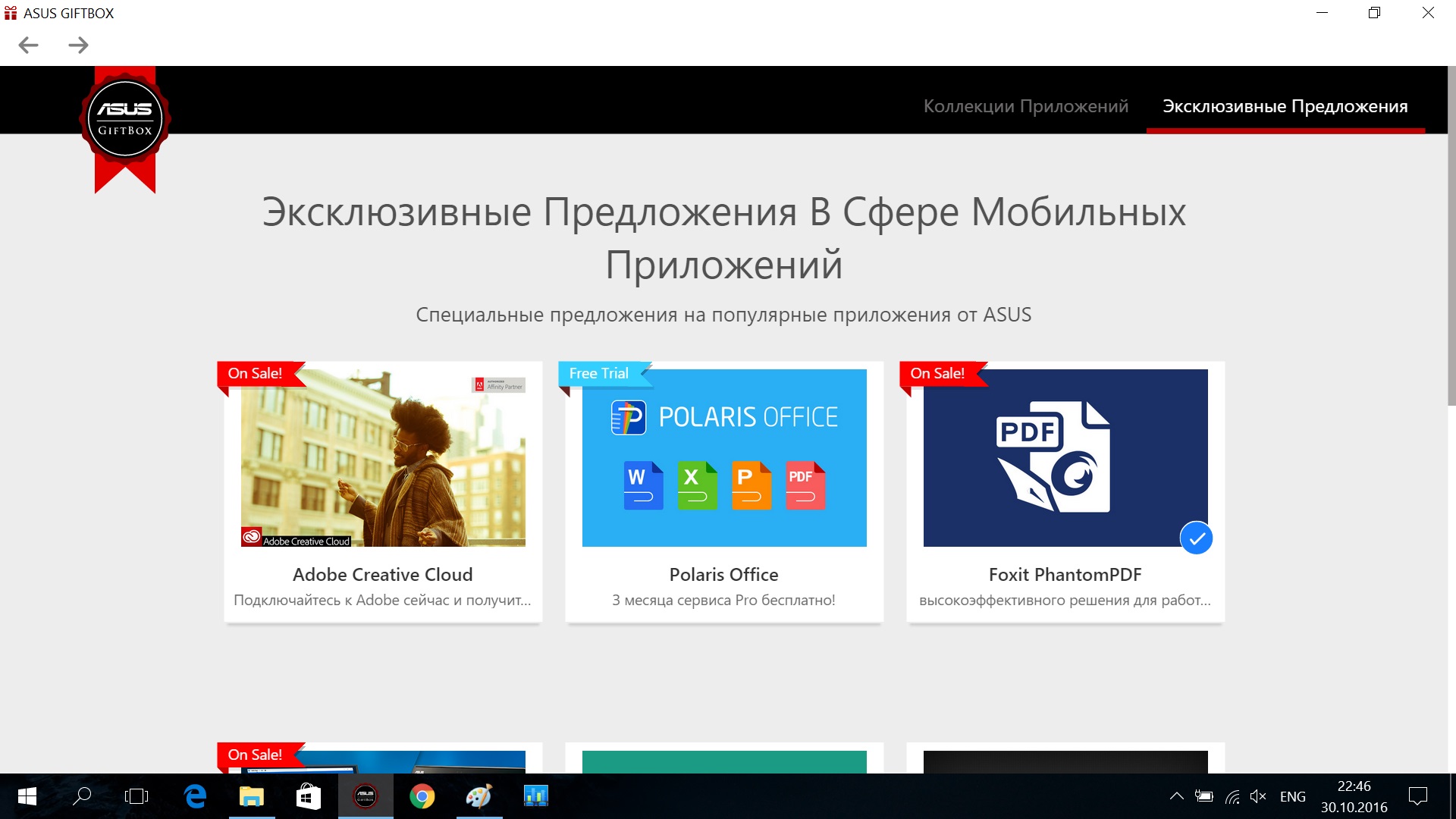
Task: Click the Adobe Affinity Partner logo
Action: click(x=498, y=385)
